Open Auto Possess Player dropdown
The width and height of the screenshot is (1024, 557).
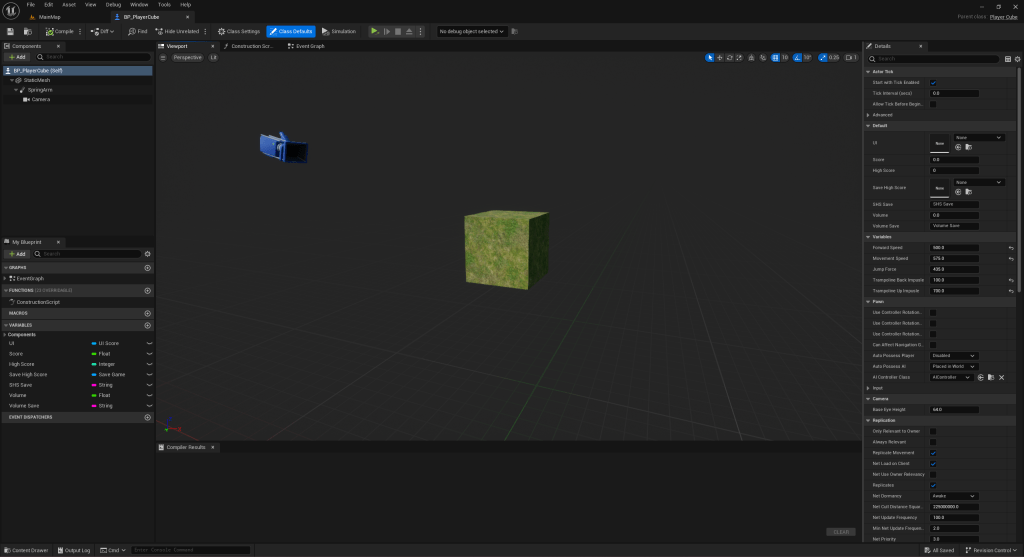click(954, 355)
